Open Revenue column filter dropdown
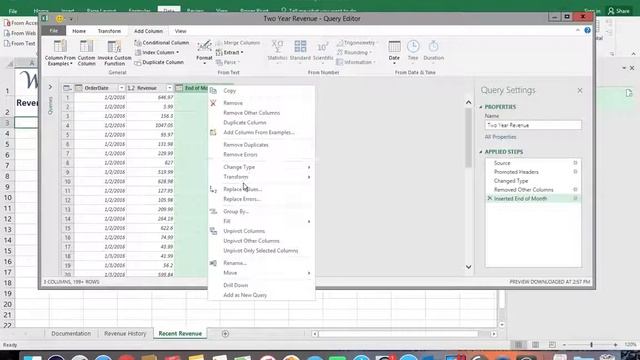This screenshot has height=360, width=640. coord(169,88)
